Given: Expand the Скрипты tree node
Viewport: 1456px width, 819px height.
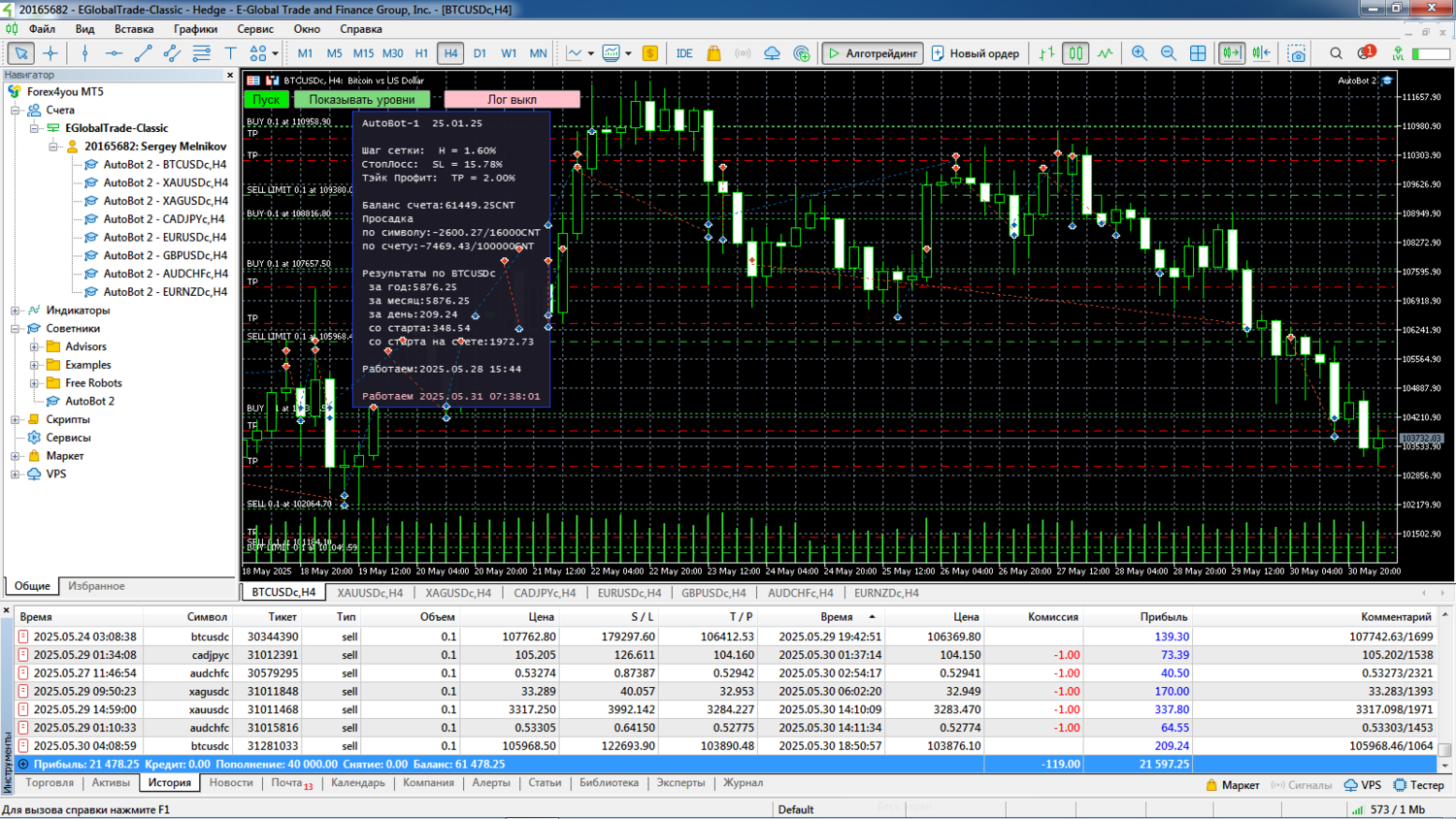Looking at the screenshot, I should click(x=16, y=419).
